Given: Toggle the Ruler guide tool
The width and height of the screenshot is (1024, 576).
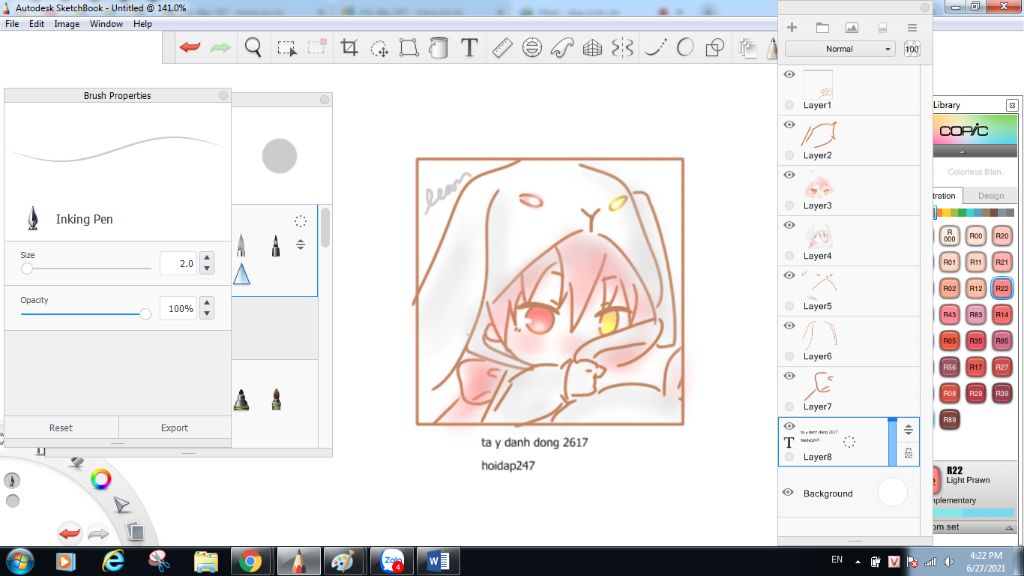Looking at the screenshot, I should coord(502,47).
